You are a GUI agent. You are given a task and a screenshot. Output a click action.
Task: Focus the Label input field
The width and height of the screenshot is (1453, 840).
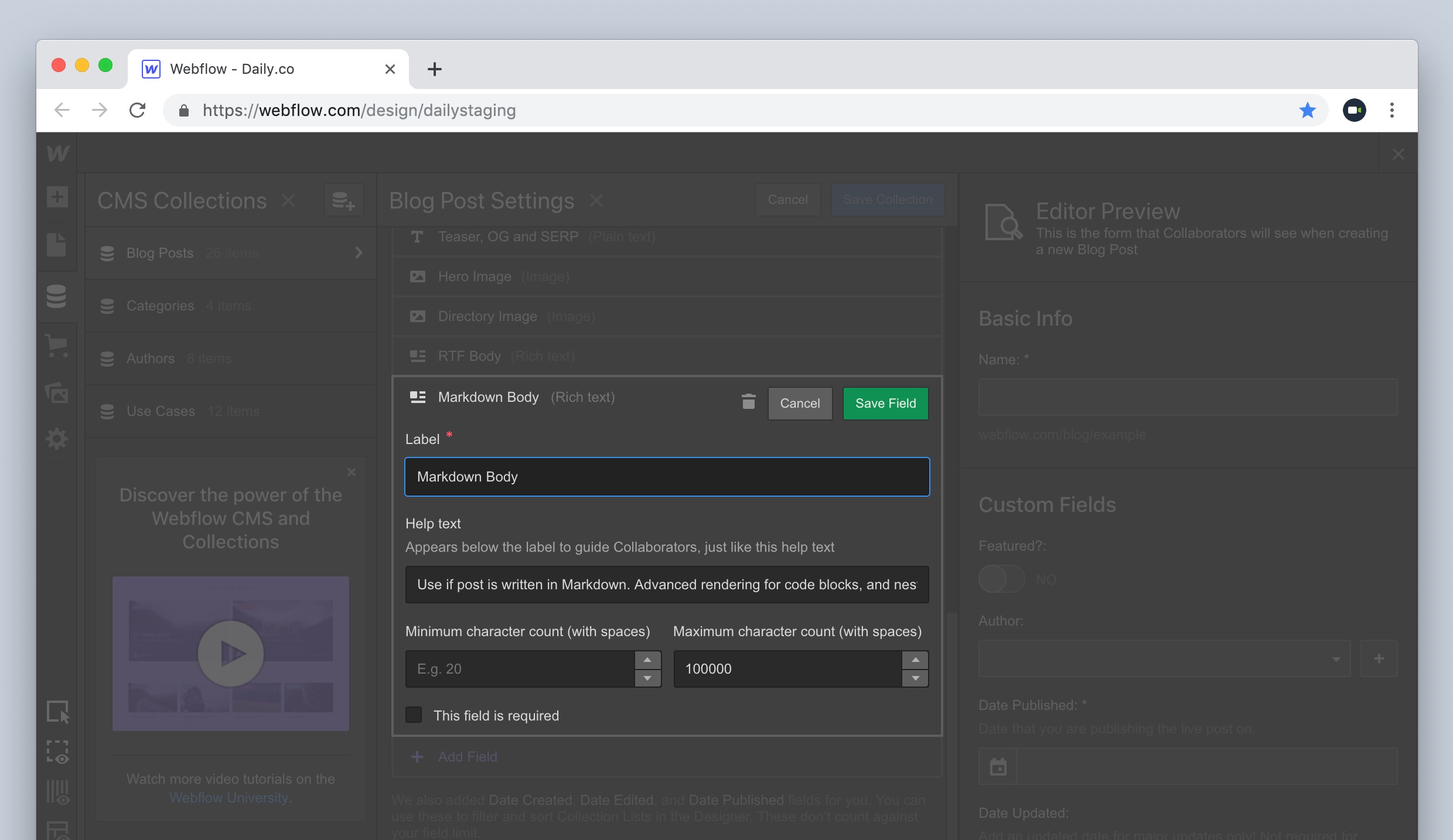click(667, 477)
